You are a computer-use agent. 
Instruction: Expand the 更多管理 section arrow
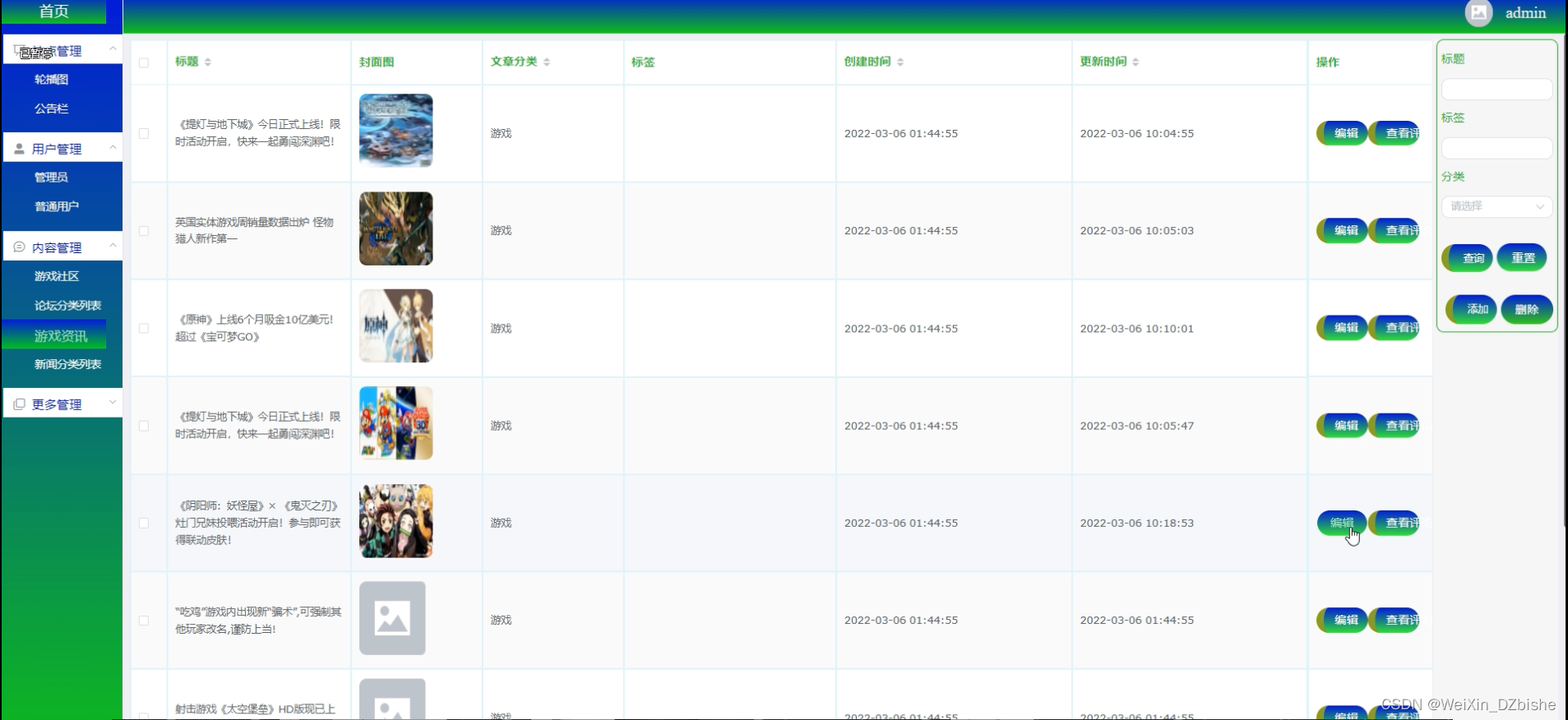113,403
